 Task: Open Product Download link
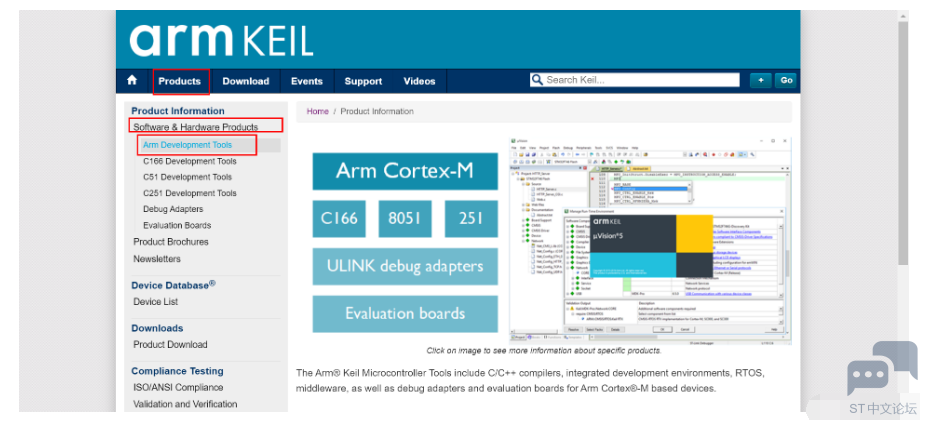pyautogui.click(x=170, y=344)
